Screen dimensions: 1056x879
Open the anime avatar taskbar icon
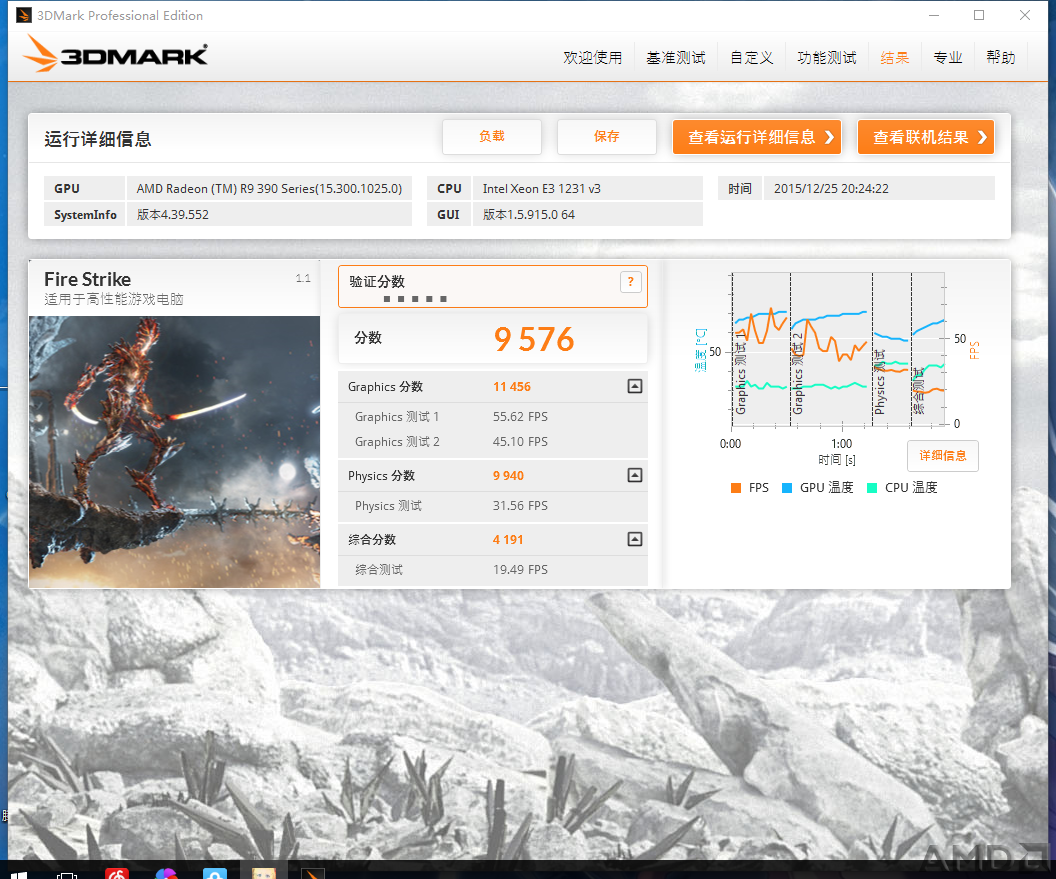[x=264, y=874]
